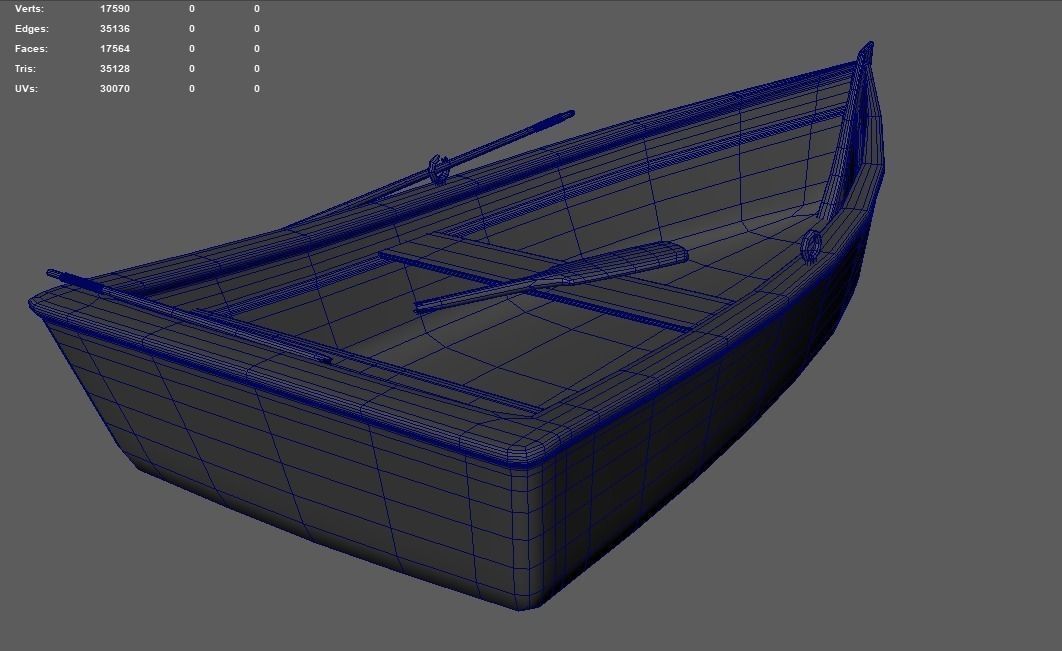The image size is (1062, 651).
Task: Click the UVs value "30070"
Action: point(114,89)
